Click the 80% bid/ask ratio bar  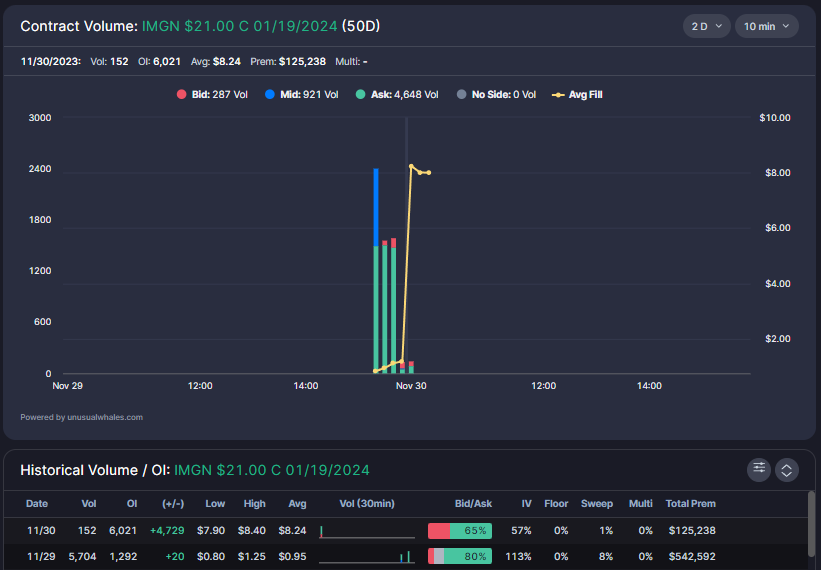tap(460, 556)
